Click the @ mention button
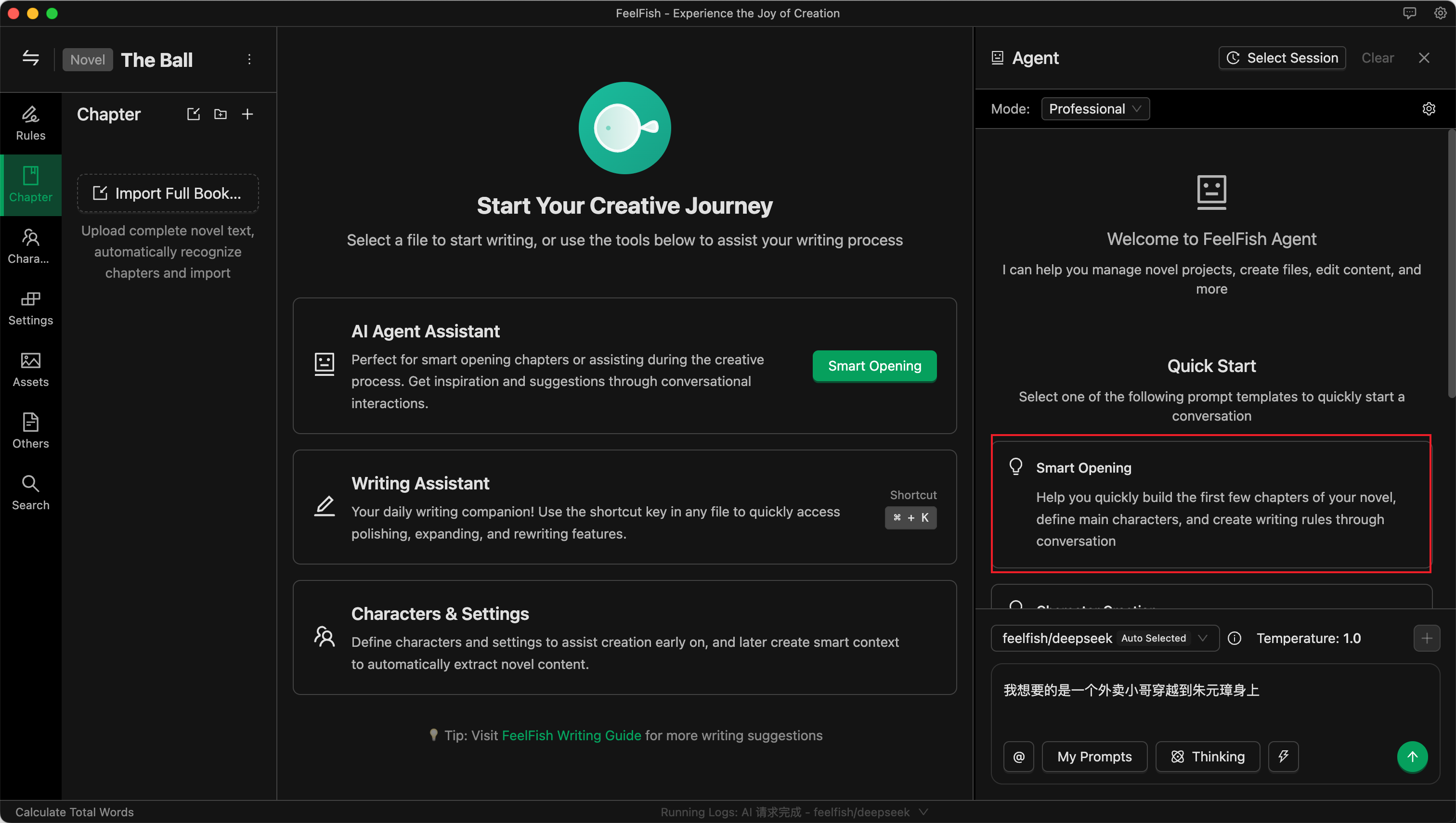The height and width of the screenshot is (823, 1456). [x=1018, y=756]
